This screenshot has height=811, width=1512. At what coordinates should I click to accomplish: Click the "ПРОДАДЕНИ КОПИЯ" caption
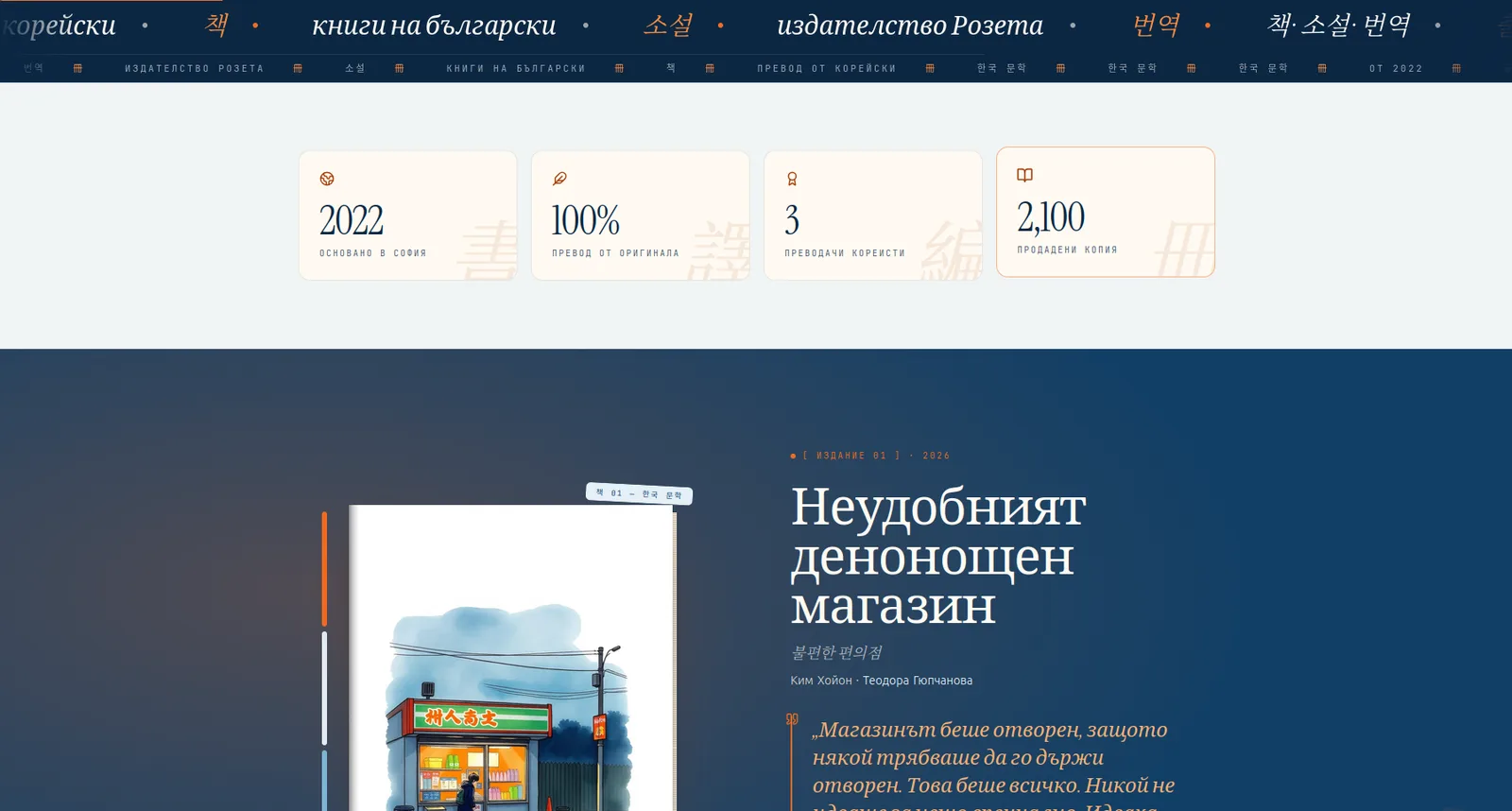click(1067, 250)
